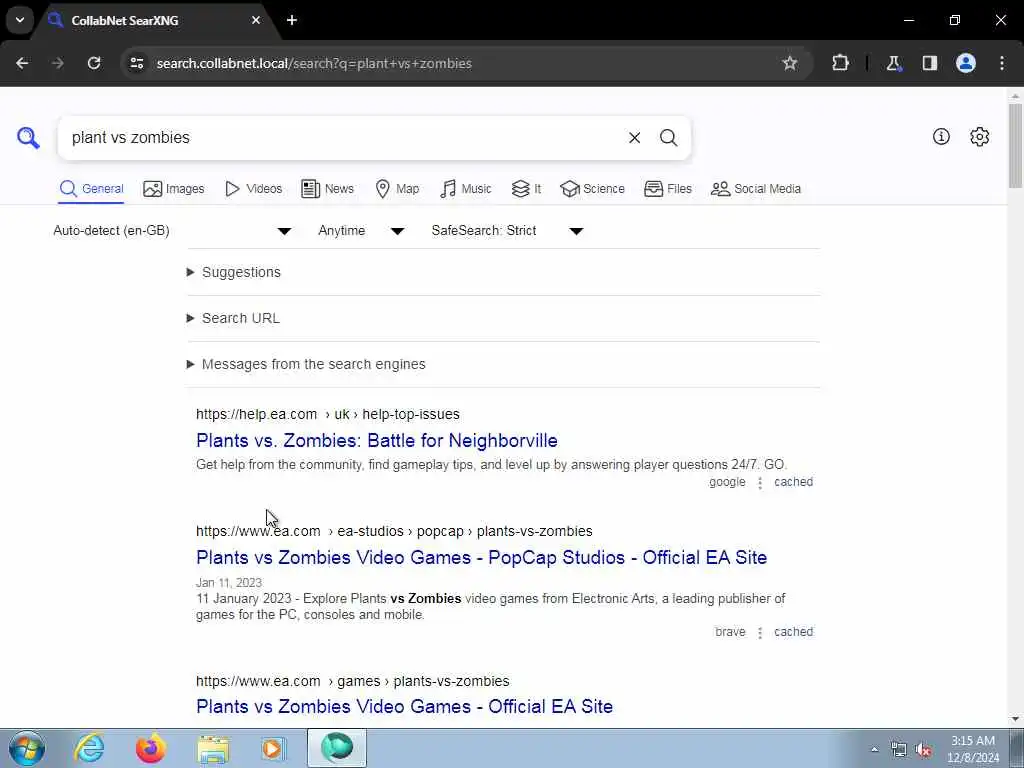Viewport: 1024px width, 768px height.
Task: Switch to the Files tab
Action: pos(667,189)
